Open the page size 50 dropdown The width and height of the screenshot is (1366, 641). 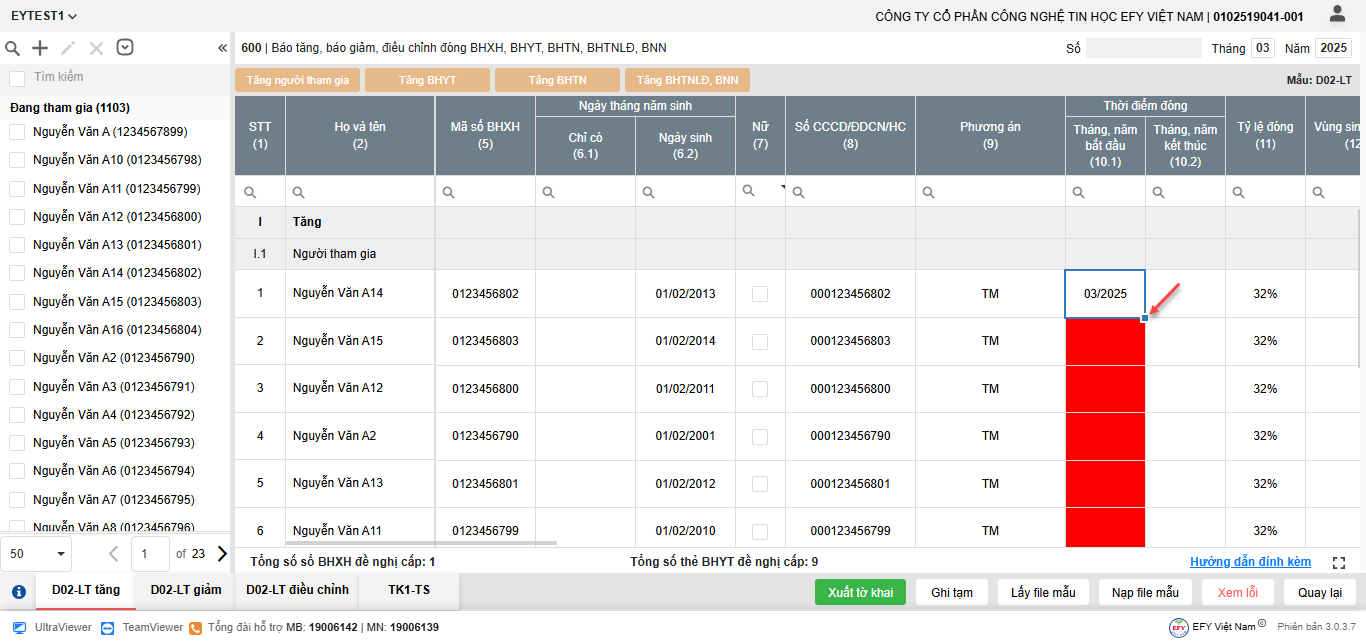[x=38, y=553]
